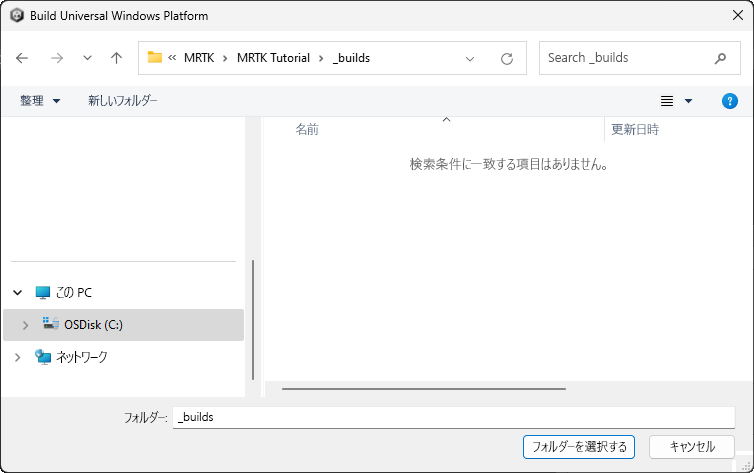754x473 pixels.
Task: Open help with the blue question icon
Action: pos(729,101)
